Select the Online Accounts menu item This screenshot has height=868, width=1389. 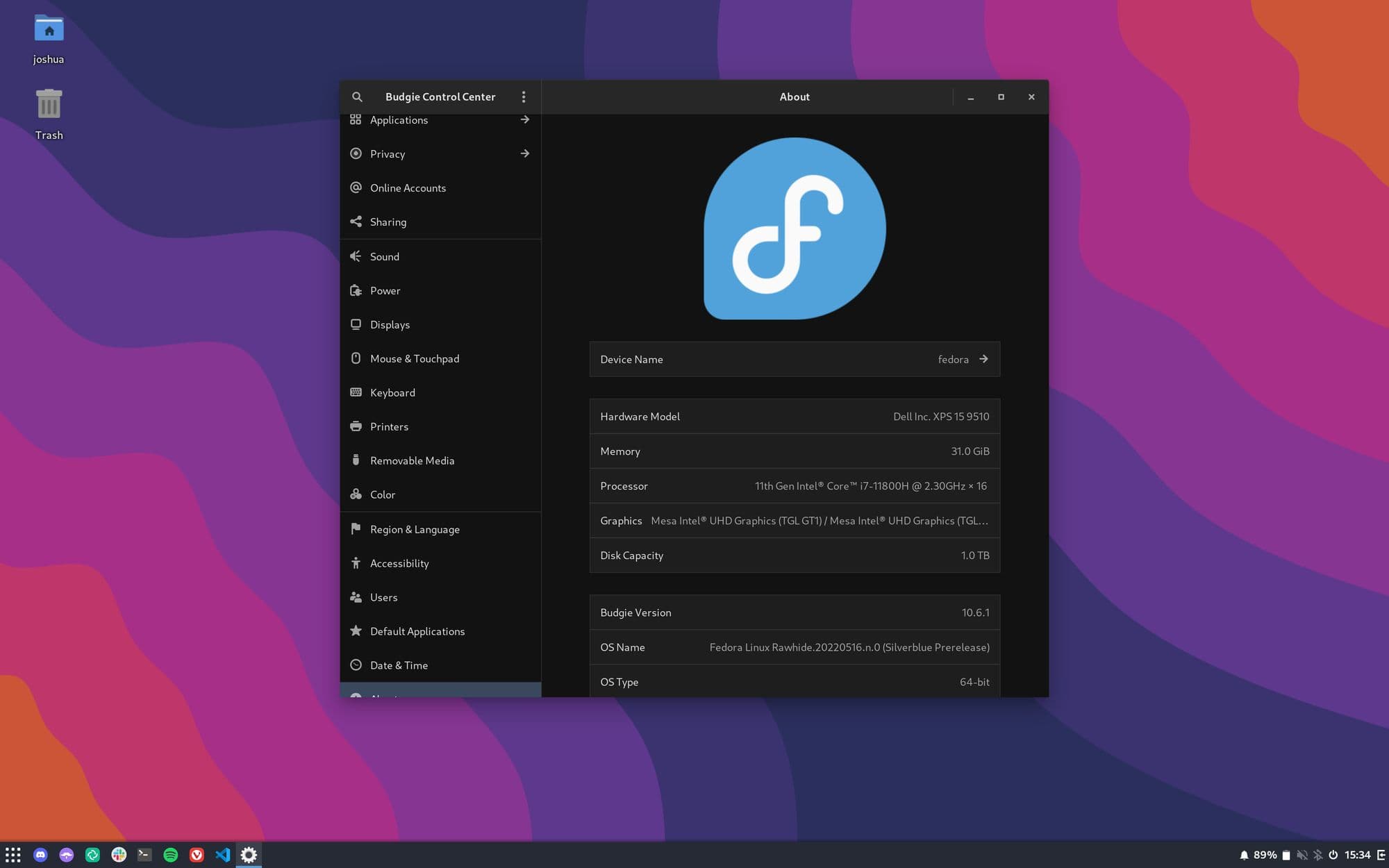tap(440, 188)
